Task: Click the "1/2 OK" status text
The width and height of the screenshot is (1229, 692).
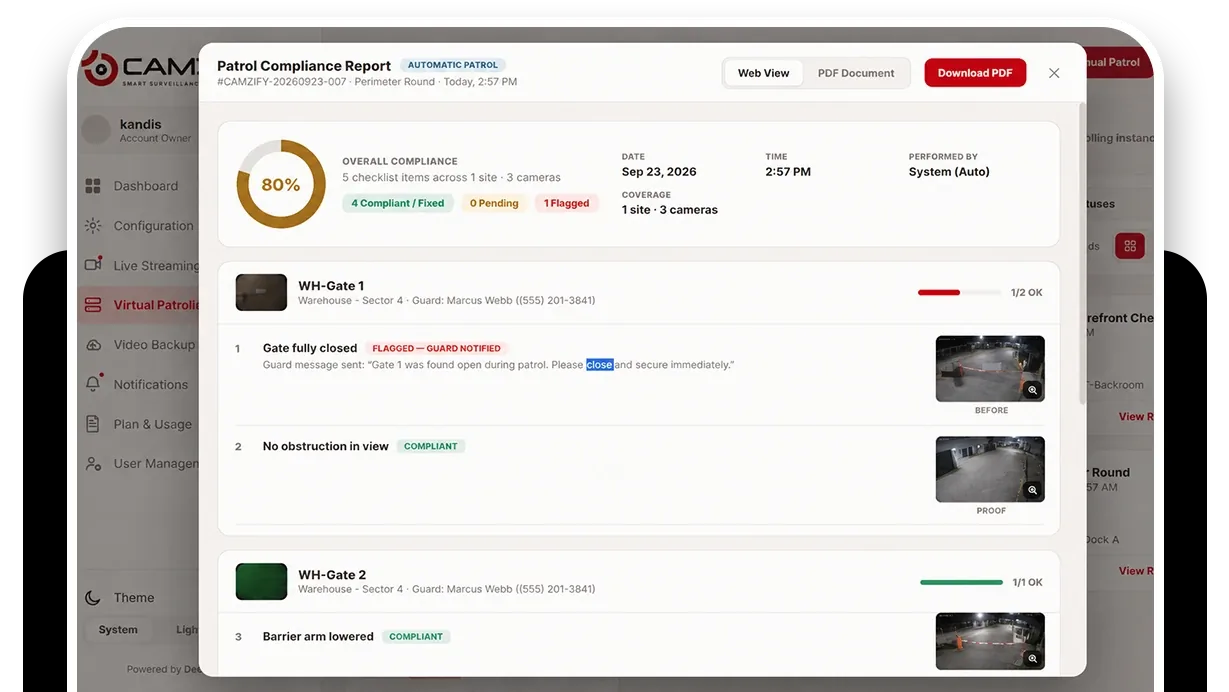Action: (x=1027, y=293)
